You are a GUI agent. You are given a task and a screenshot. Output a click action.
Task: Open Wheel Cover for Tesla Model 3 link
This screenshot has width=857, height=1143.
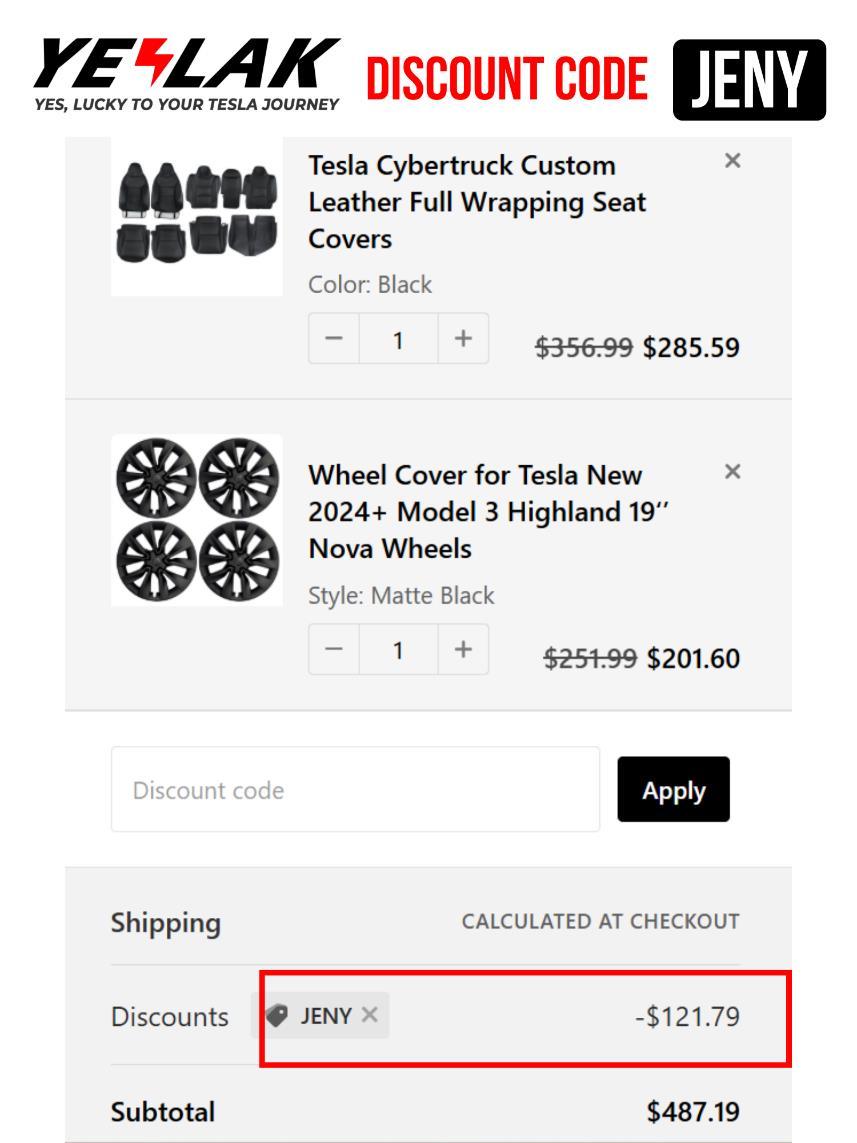point(488,512)
